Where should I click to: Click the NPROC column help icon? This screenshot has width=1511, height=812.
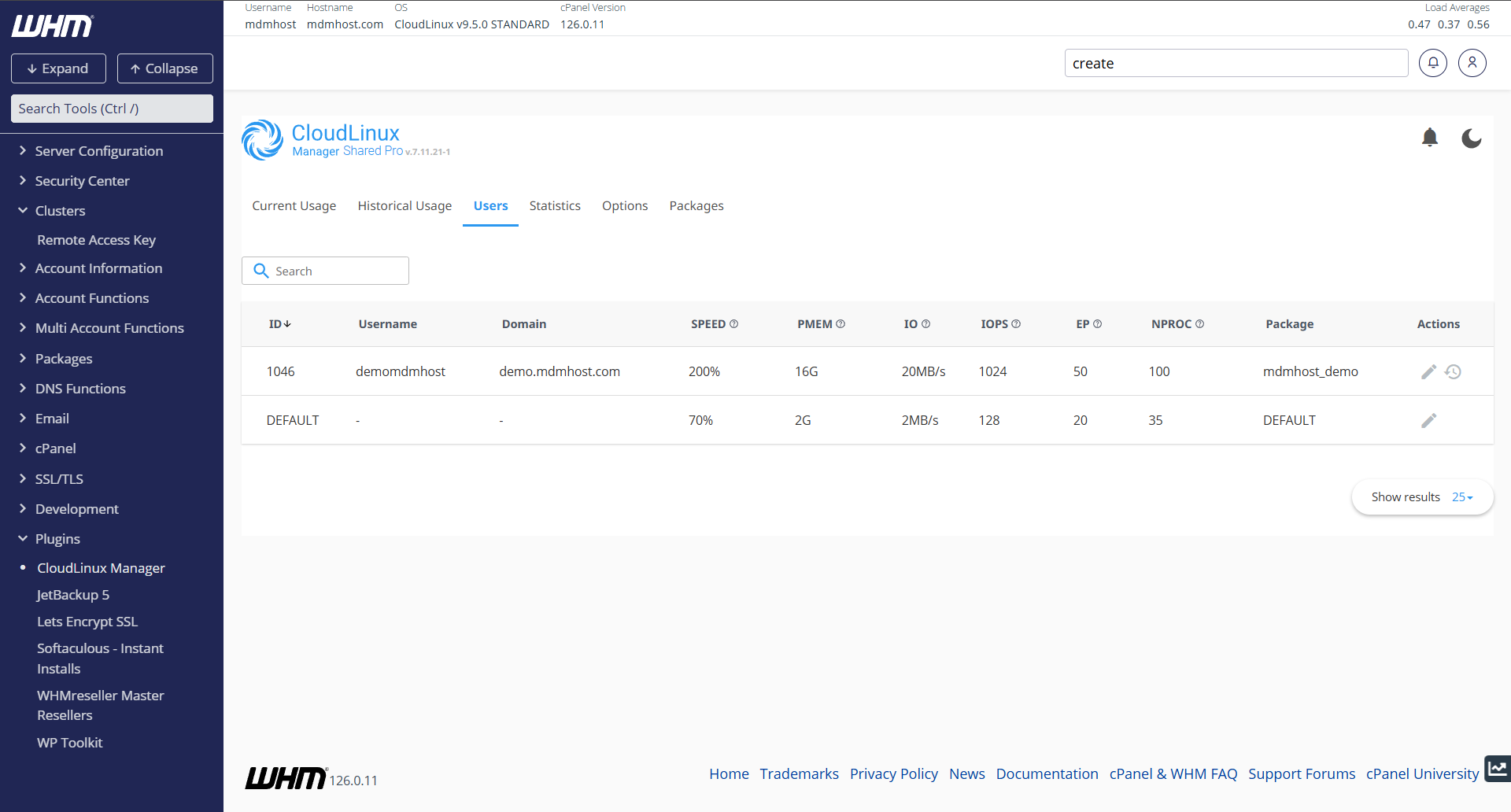coord(1200,324)
